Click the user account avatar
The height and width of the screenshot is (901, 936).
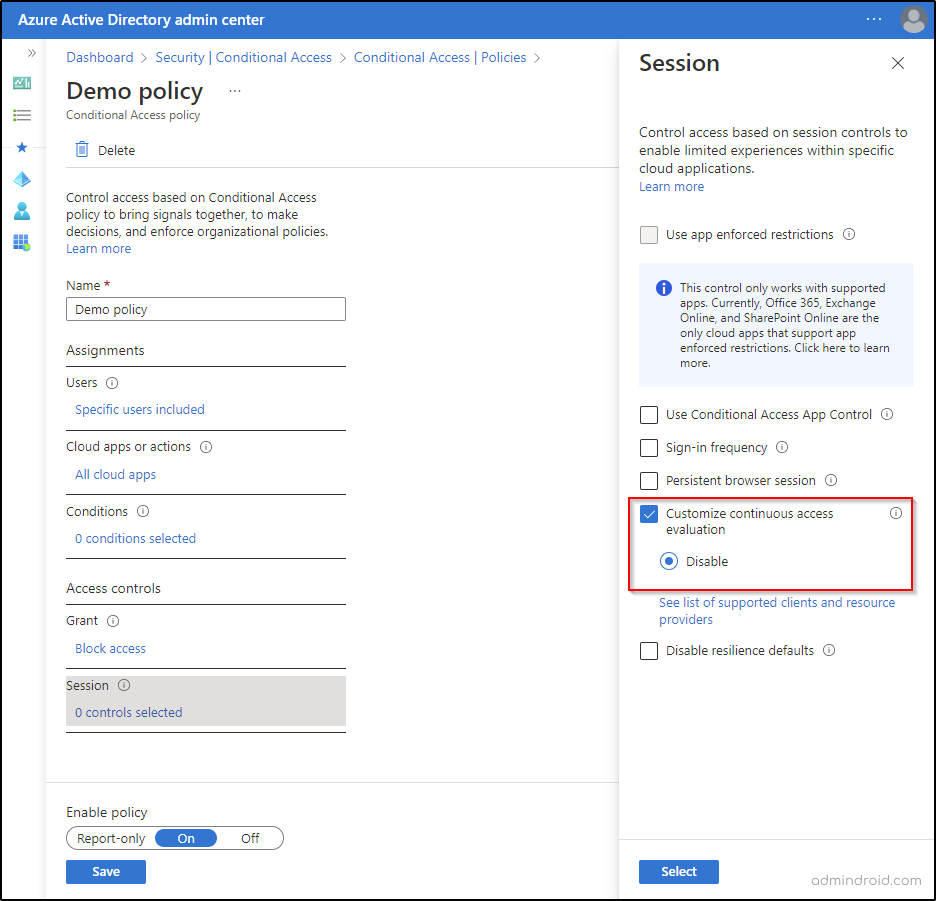(913, 20)
